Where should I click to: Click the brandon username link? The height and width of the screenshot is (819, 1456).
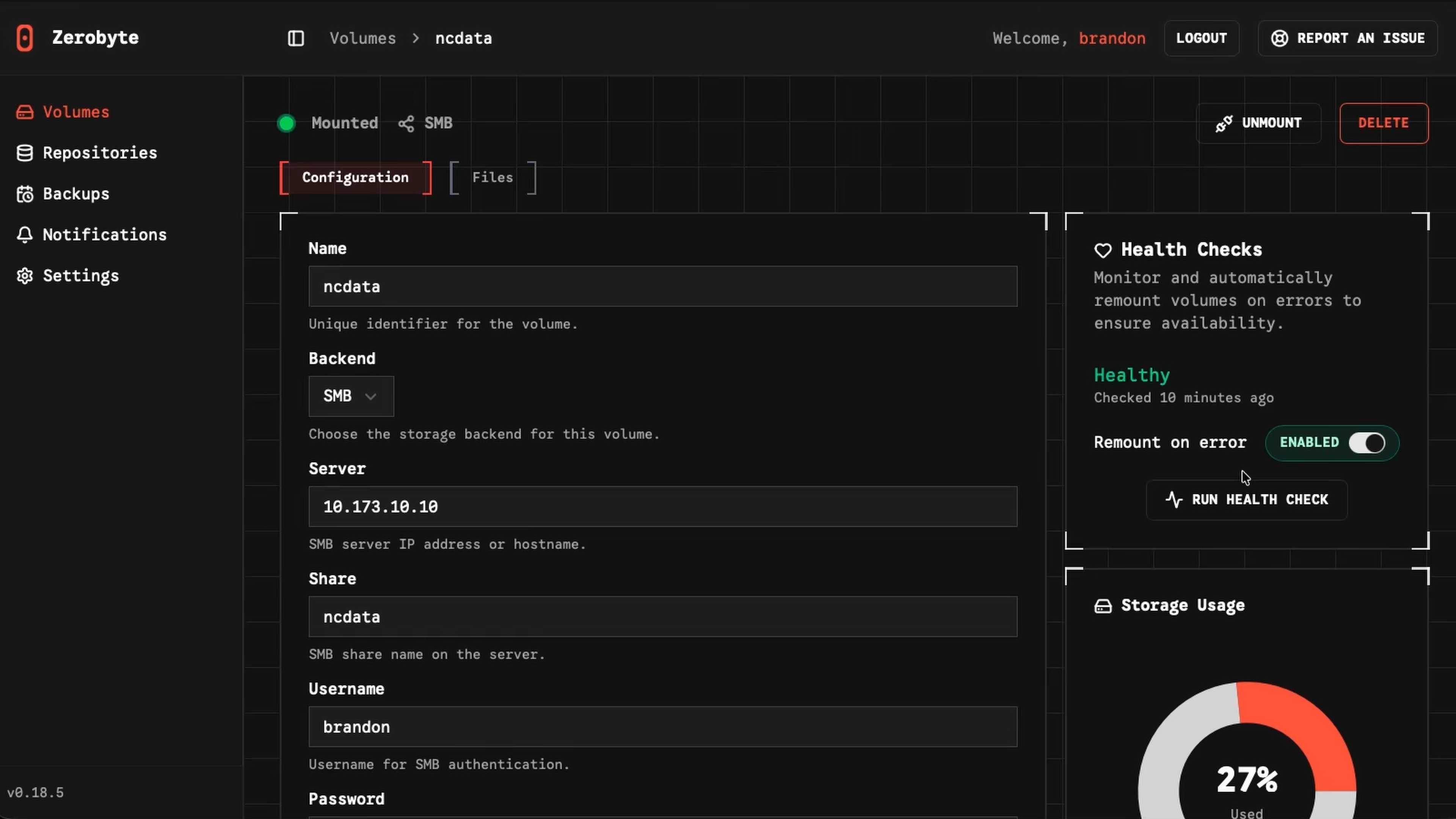pos(1112,38)
